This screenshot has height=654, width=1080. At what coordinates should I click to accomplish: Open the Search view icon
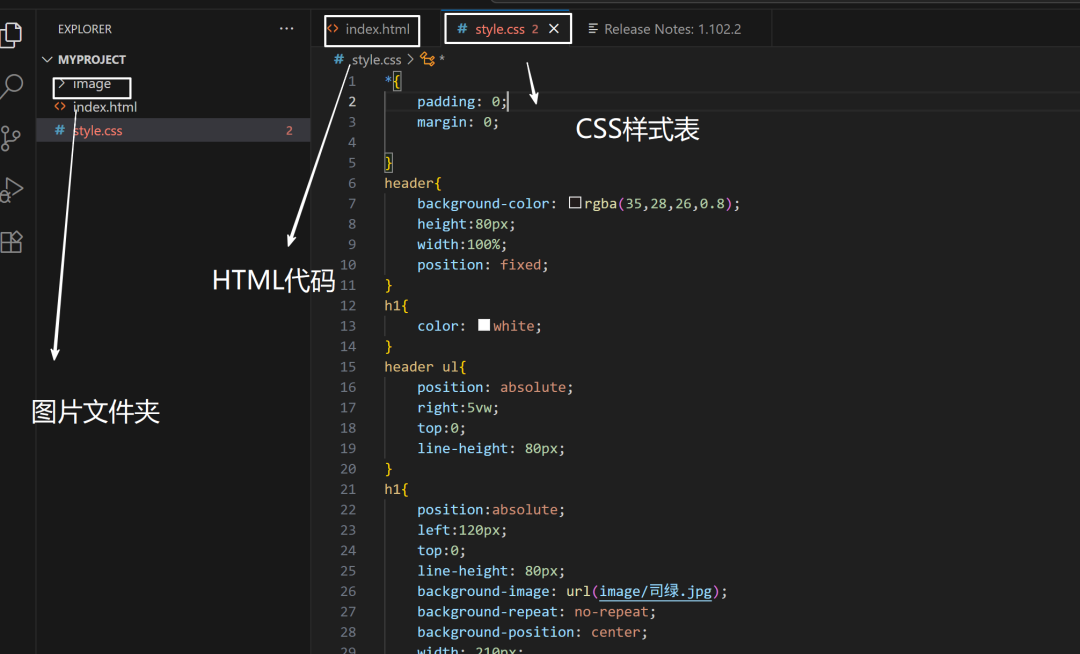[x=11, y=87]
